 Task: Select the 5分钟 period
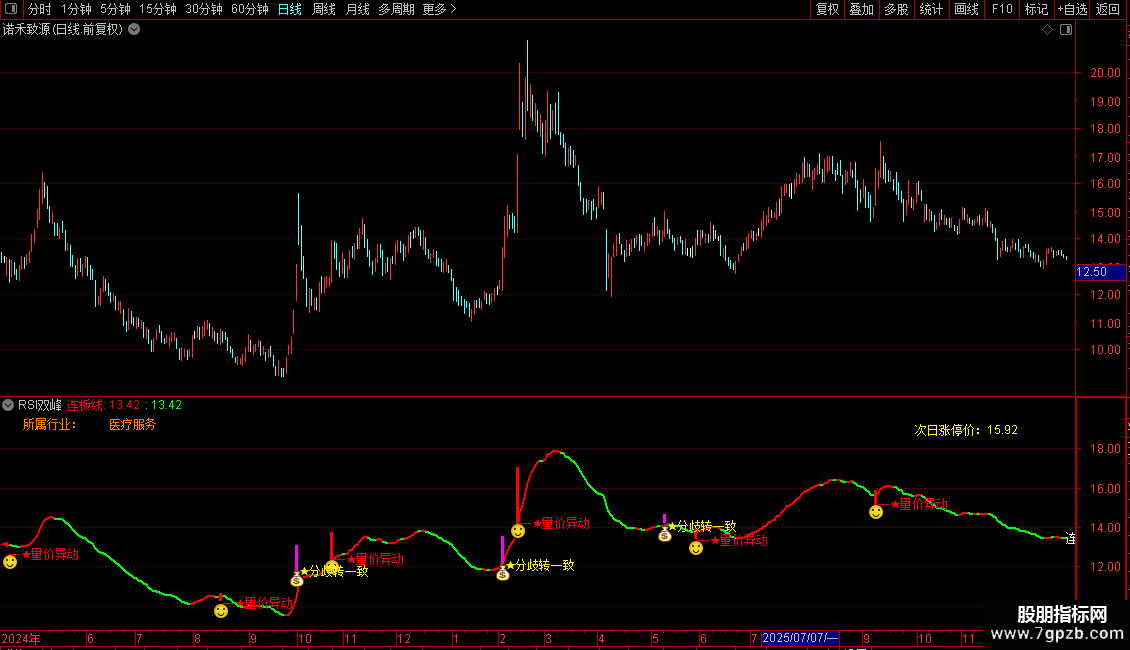pos(115,9)
